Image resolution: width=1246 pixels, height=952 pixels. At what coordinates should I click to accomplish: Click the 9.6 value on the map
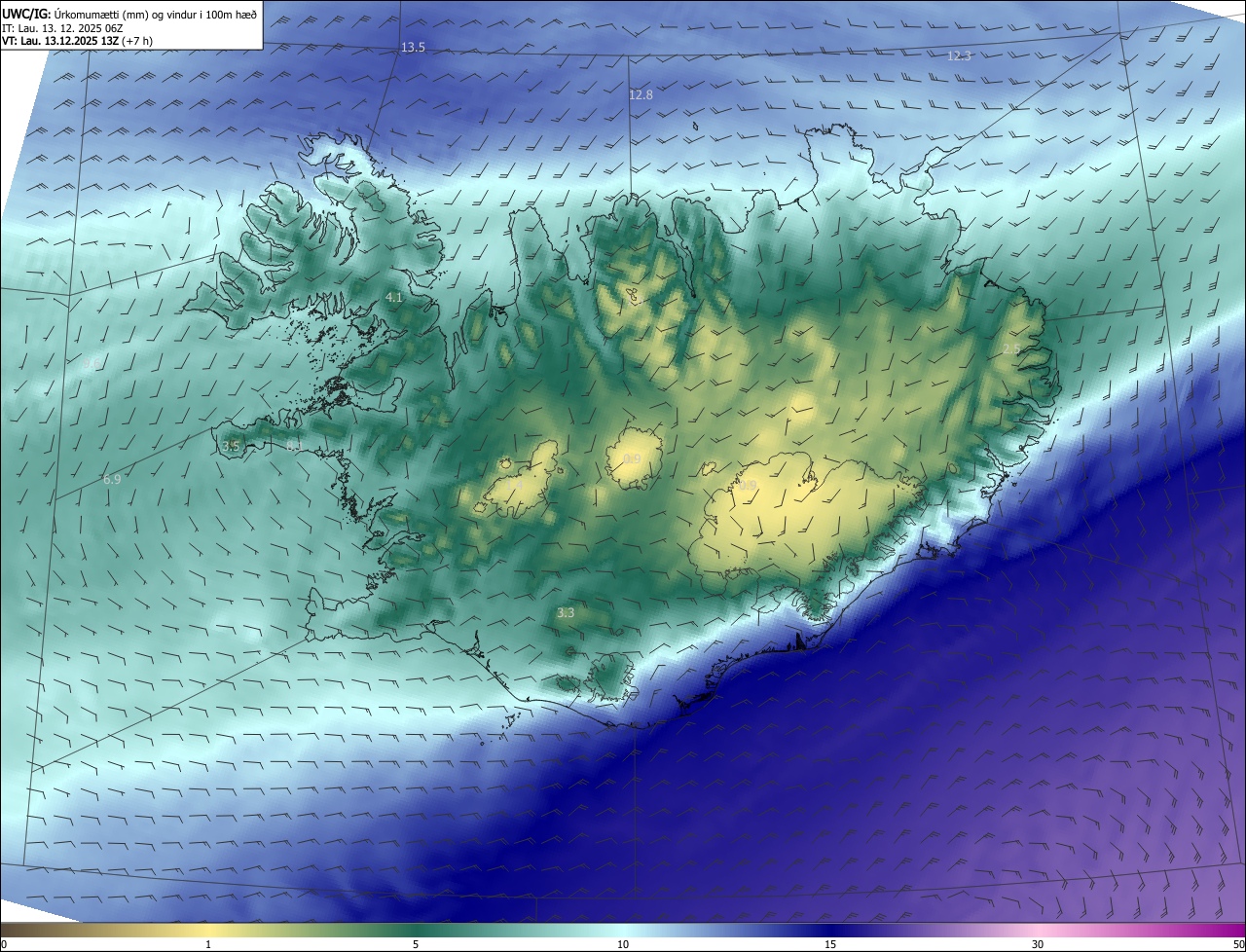[x=92, y=364]
